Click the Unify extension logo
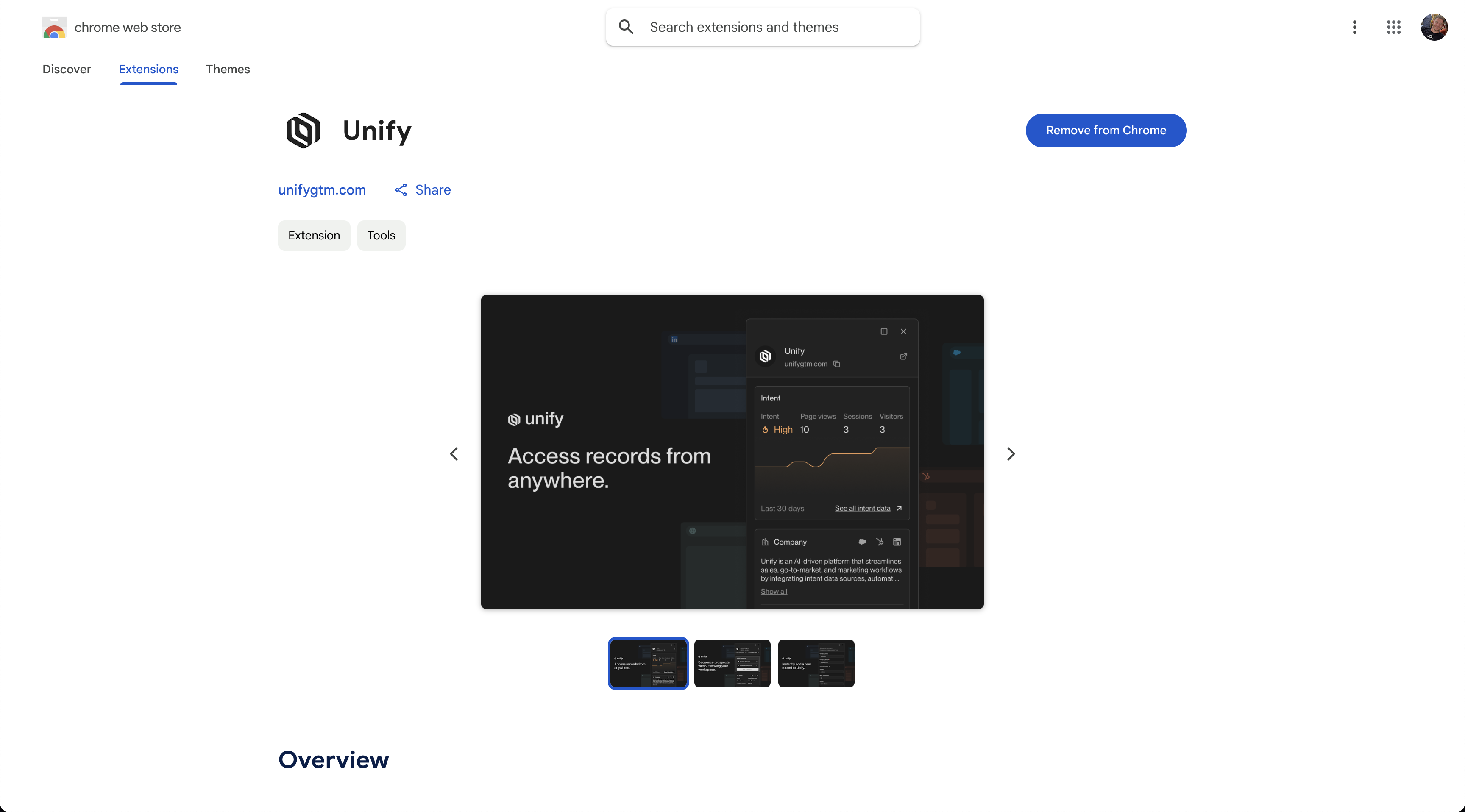This screenshot has height=812, width=1465. (x=303, y=130)
